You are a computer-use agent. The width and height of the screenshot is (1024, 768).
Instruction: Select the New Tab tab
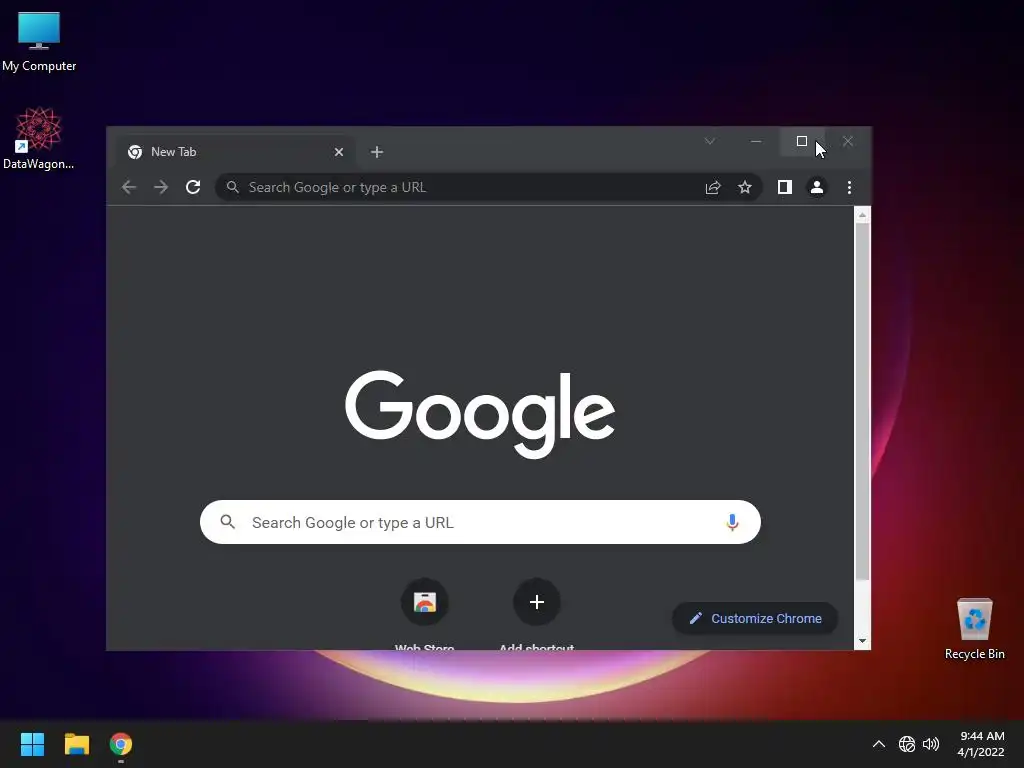click(235, 152)
